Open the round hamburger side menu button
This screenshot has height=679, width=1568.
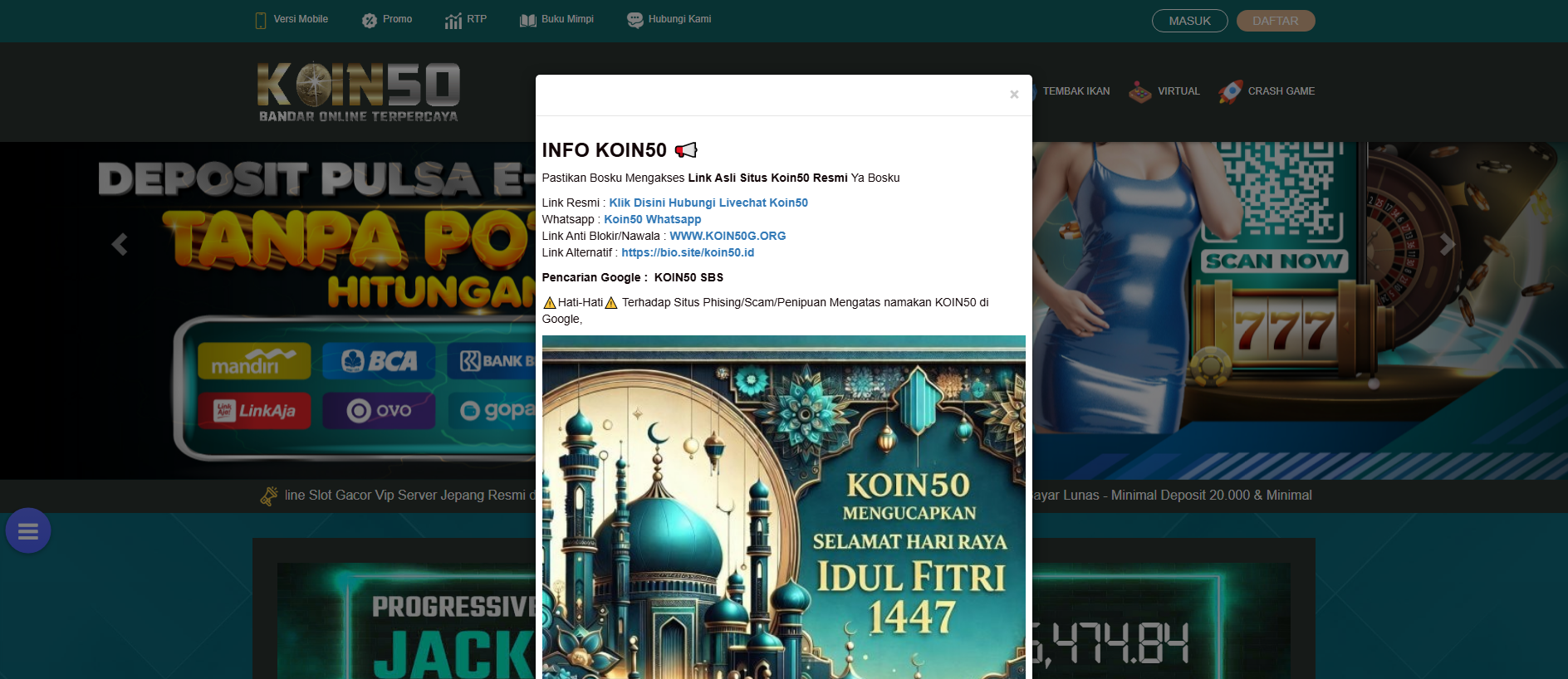[x=28, y=530]
